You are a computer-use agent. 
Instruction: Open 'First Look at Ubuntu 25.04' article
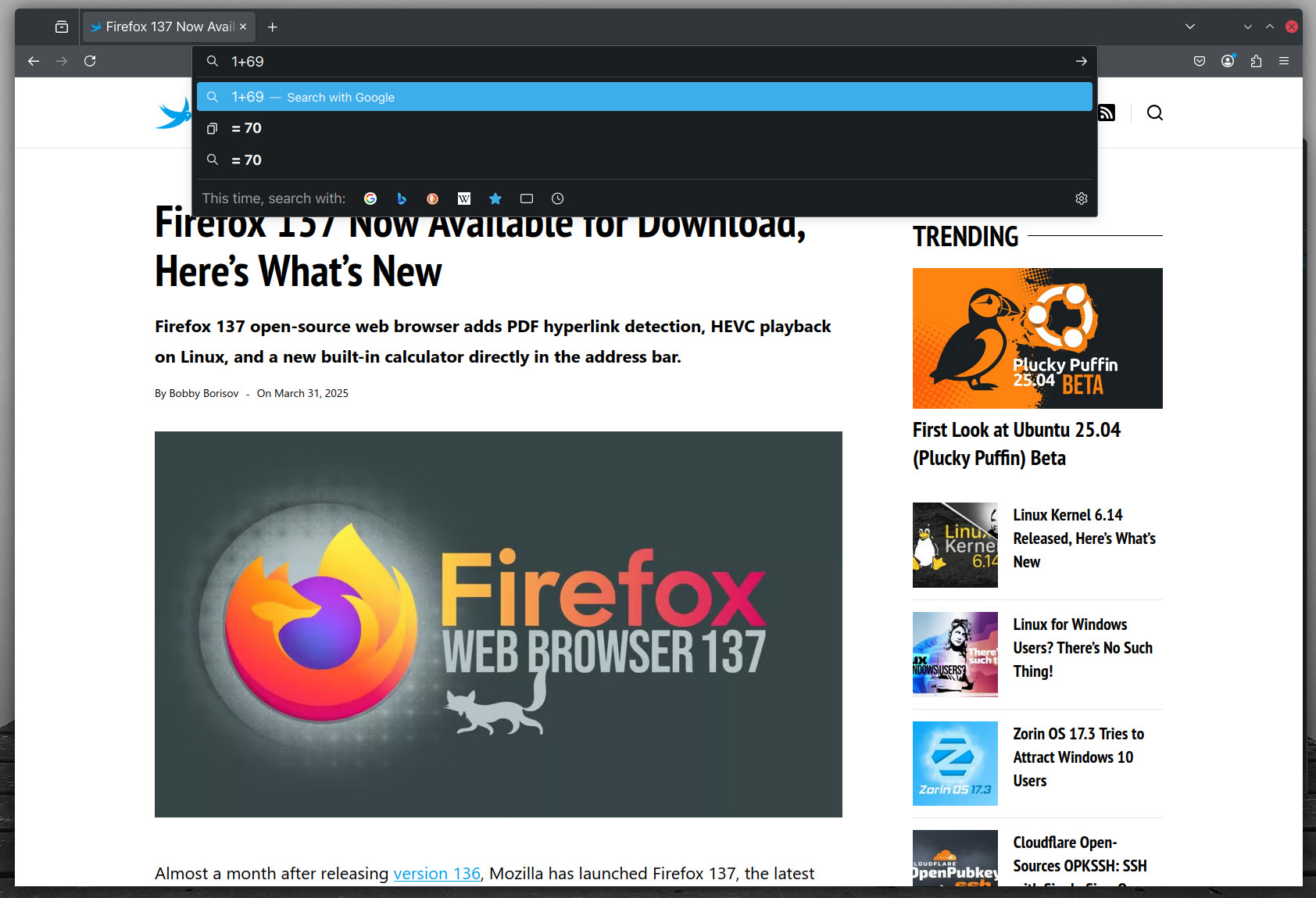pos(1017,444)
